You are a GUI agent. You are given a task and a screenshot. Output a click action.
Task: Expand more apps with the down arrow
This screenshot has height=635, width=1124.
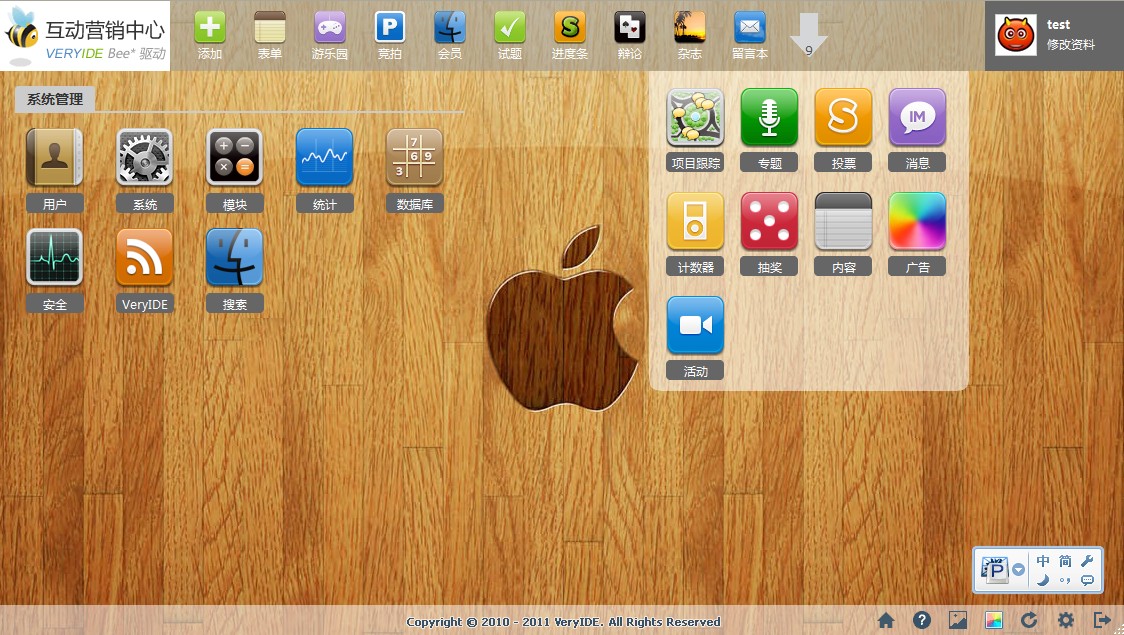coord(809,35)
